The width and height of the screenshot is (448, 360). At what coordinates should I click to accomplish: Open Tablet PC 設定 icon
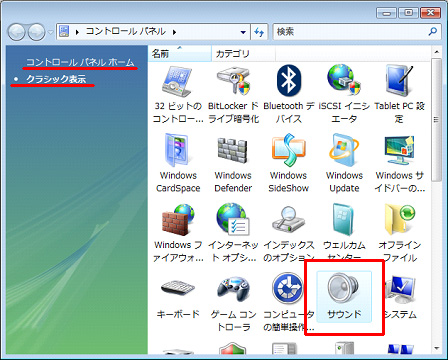click(399, 94)
